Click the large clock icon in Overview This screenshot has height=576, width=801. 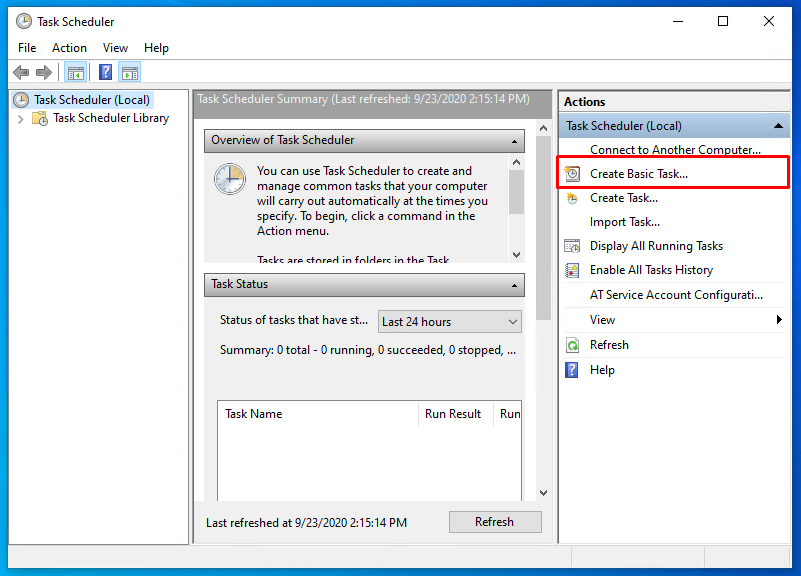tap(230, 179)
